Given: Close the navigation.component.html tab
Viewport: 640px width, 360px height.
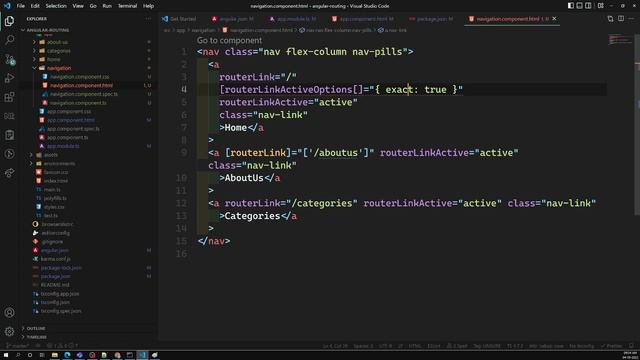Looking at the screenshot, I should pyautogui.click(x=554, y=19).
